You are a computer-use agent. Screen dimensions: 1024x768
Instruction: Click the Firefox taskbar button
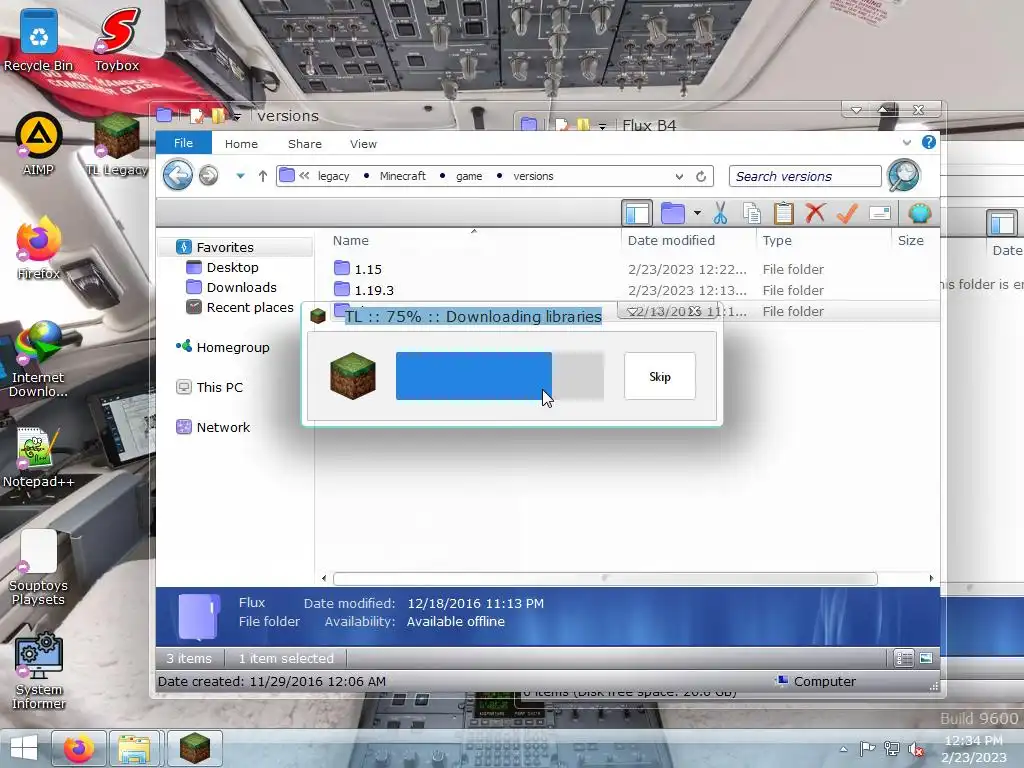(78, 748)
